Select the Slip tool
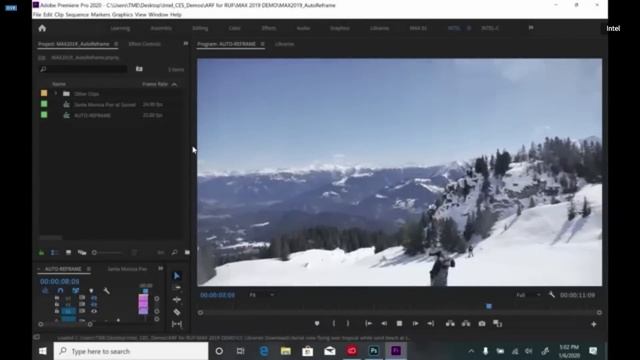 [x=176, y=324]
